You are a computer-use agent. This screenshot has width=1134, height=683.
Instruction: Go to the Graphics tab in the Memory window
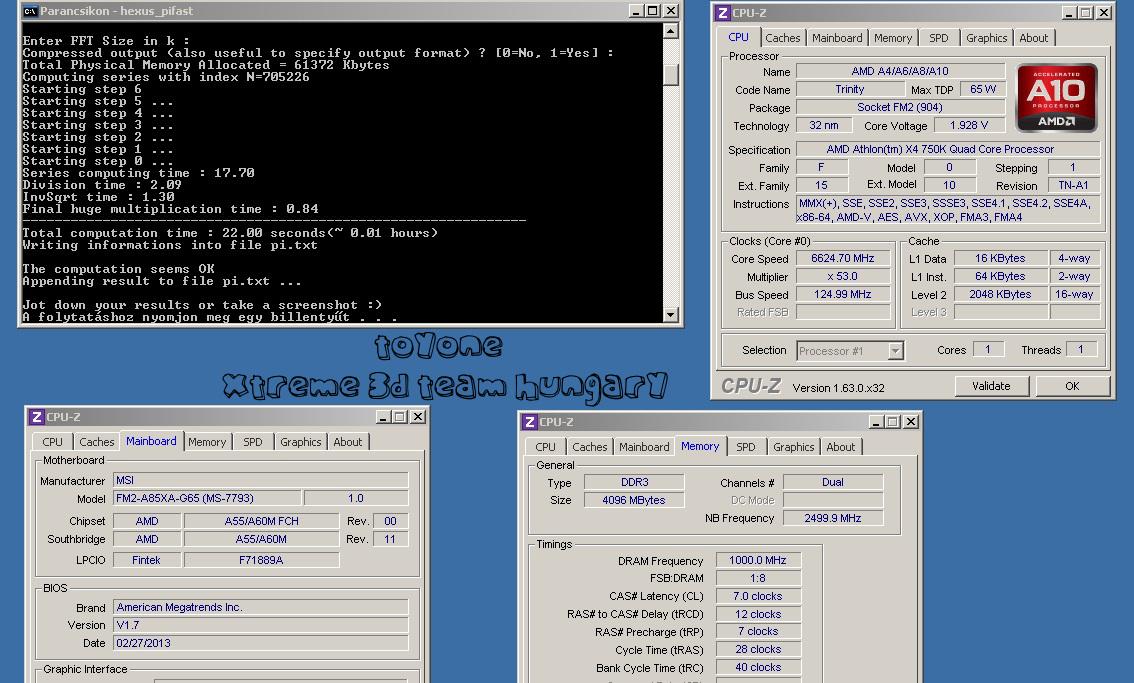[x=793, y=447]
